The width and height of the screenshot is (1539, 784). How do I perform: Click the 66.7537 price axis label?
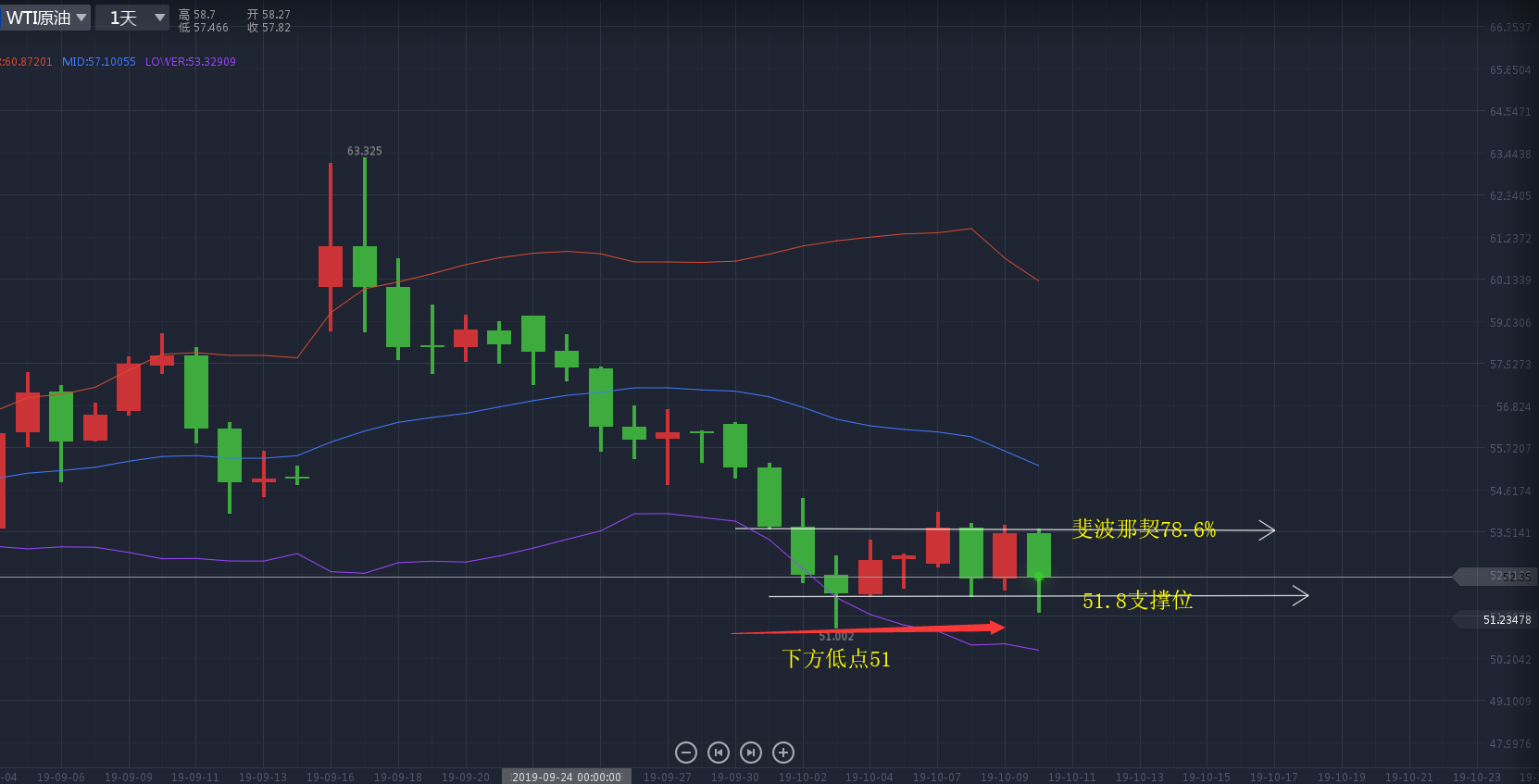point(1510,28)
